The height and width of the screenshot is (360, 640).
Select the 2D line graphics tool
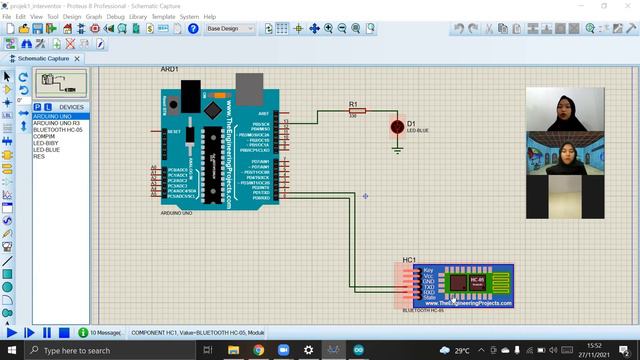tap(7, 261)
